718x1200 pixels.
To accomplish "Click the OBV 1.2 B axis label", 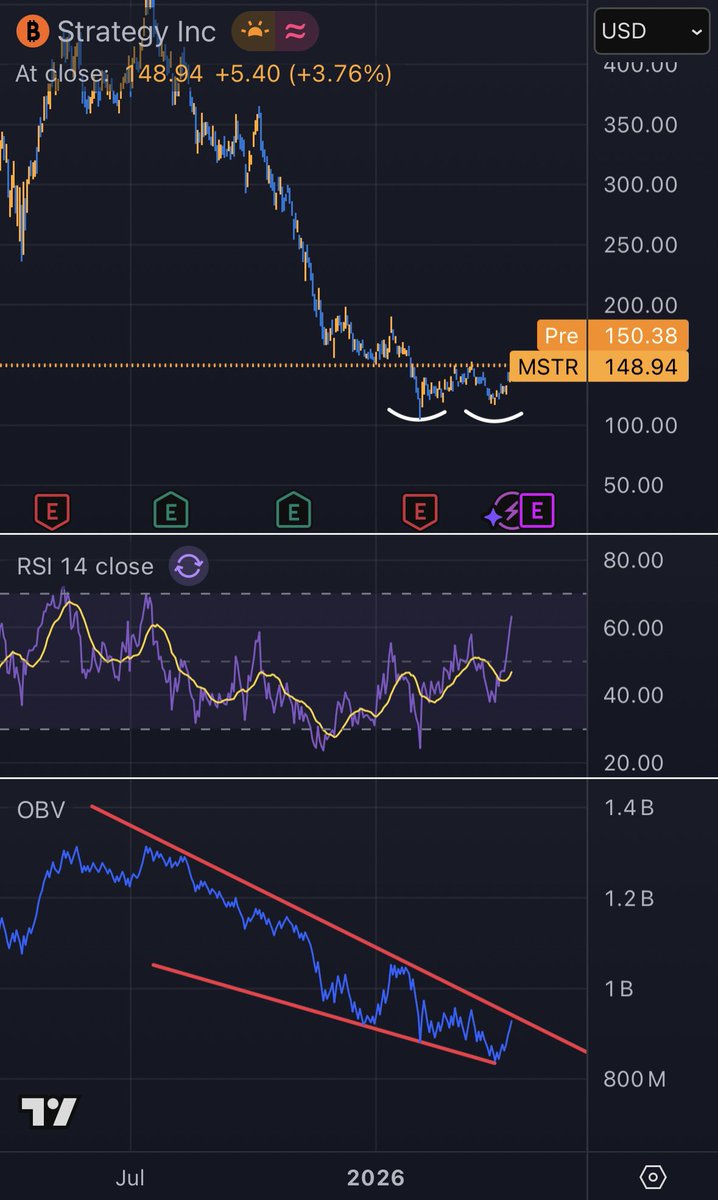I will coord(629,898).
